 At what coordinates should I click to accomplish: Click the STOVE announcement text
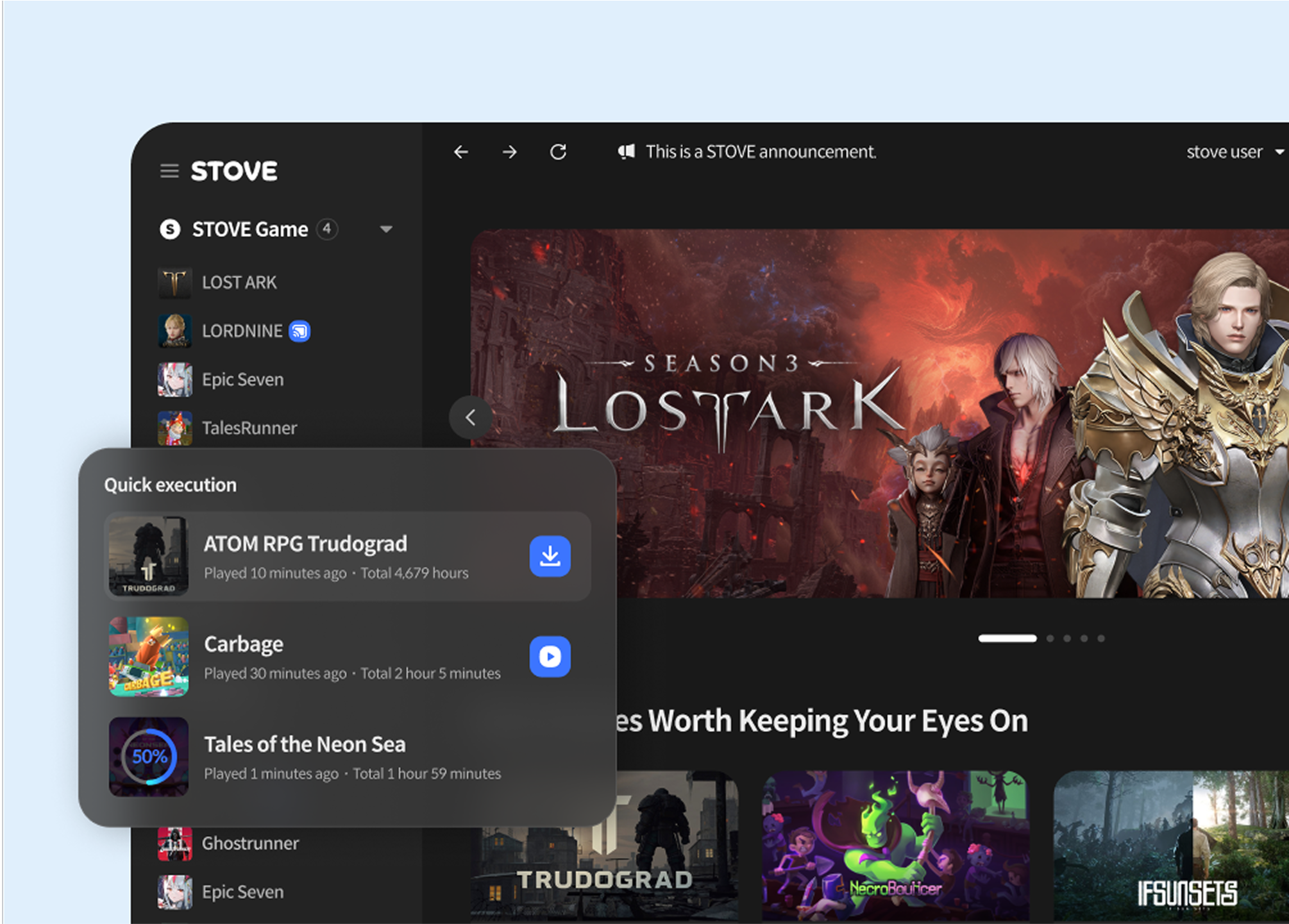click(x=761, y=152)
